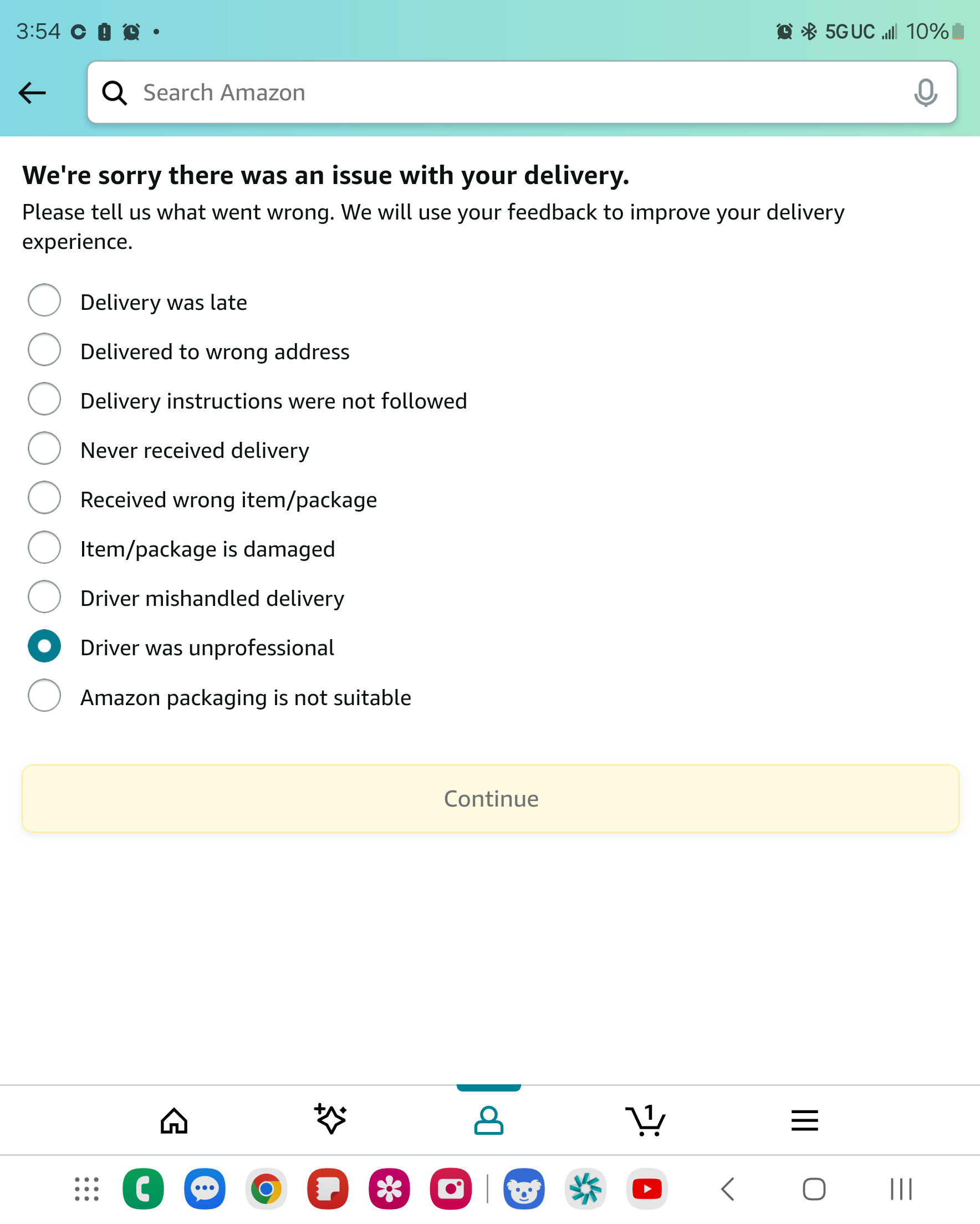Open the hamburger menu tab
The width and height of the screenshot is (980, 1224).
point(804,1120)
